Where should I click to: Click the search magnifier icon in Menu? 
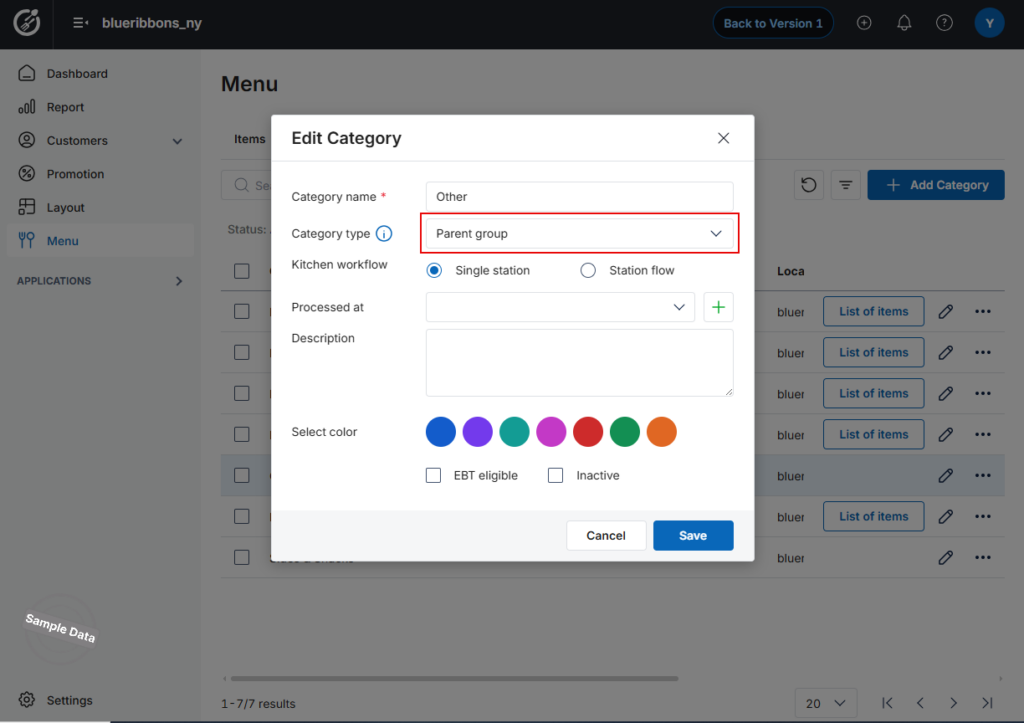(x=242, y=185)
